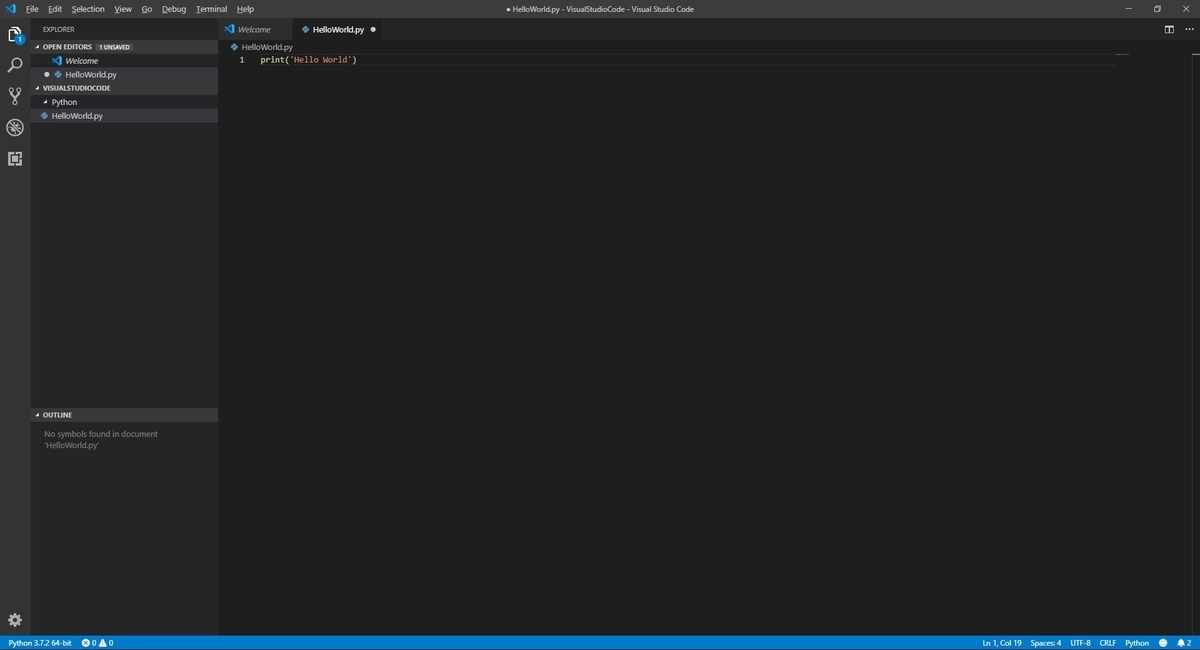
Task: Open the Search view in activity bar
Action: [x=15, y=65]
